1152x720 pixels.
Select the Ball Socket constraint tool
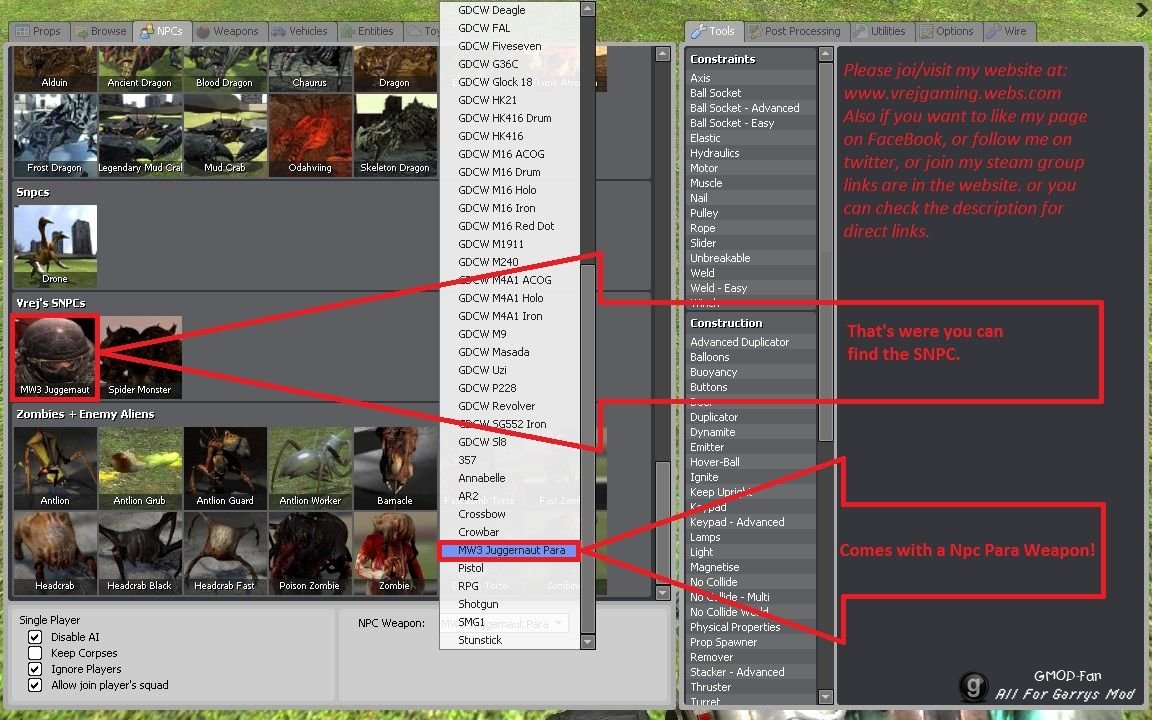(752, 93)
